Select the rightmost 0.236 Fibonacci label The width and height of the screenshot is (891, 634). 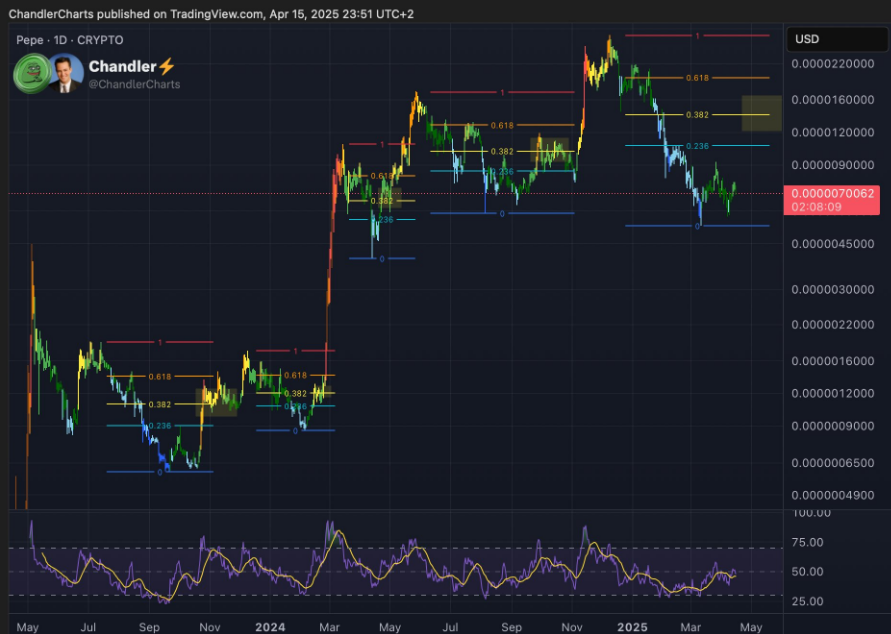[x=697, y=146]
